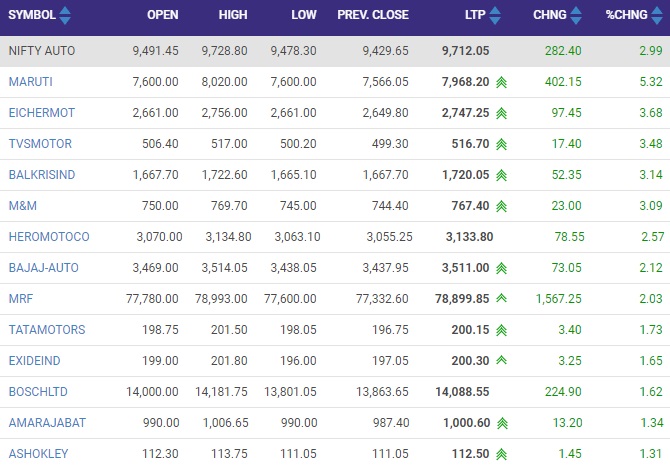Select BOSCHLTD LTP value 14,088.55

(462, 392)
